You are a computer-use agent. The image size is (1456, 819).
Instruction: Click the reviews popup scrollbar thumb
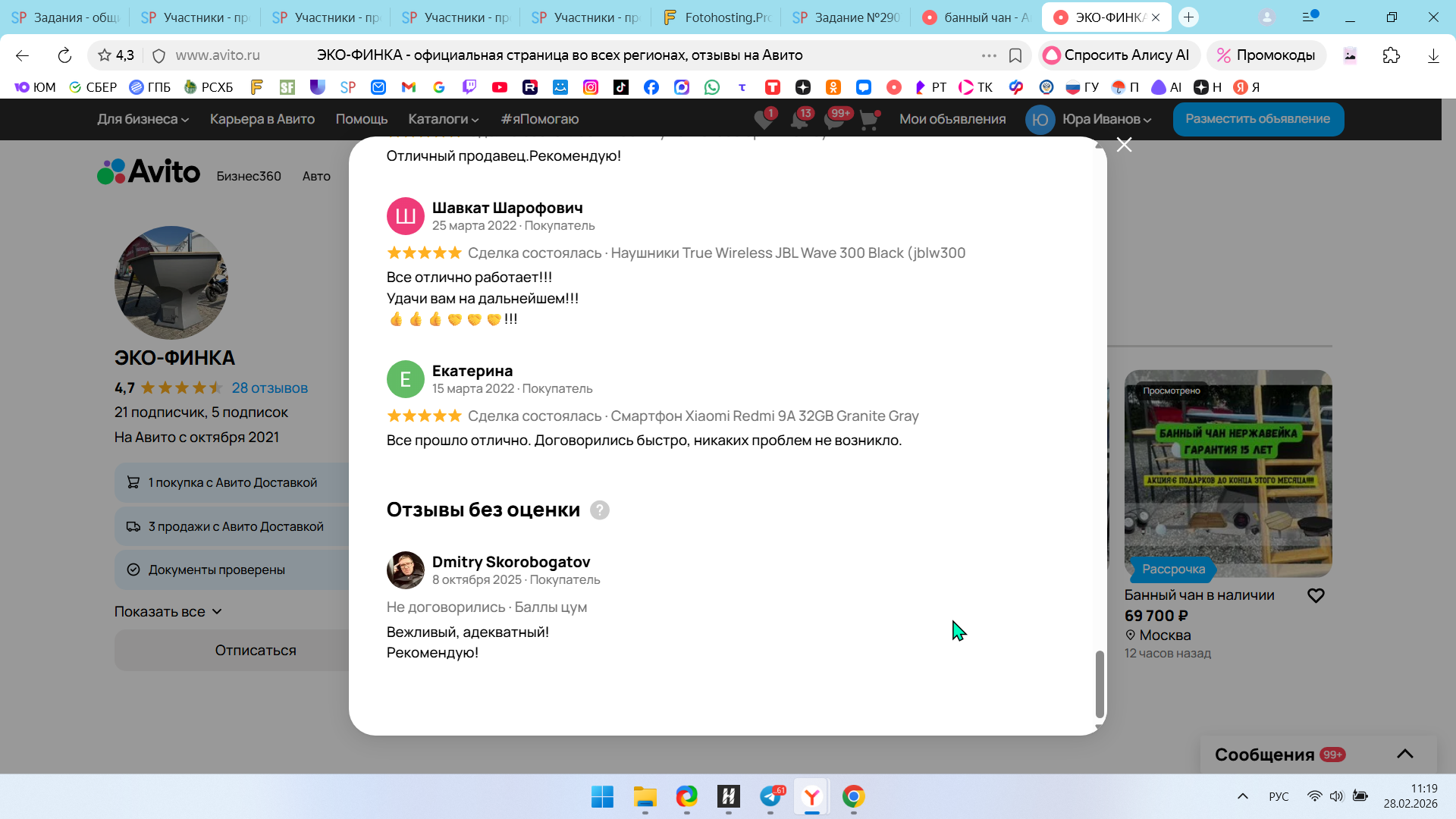tap(1100, 684)
